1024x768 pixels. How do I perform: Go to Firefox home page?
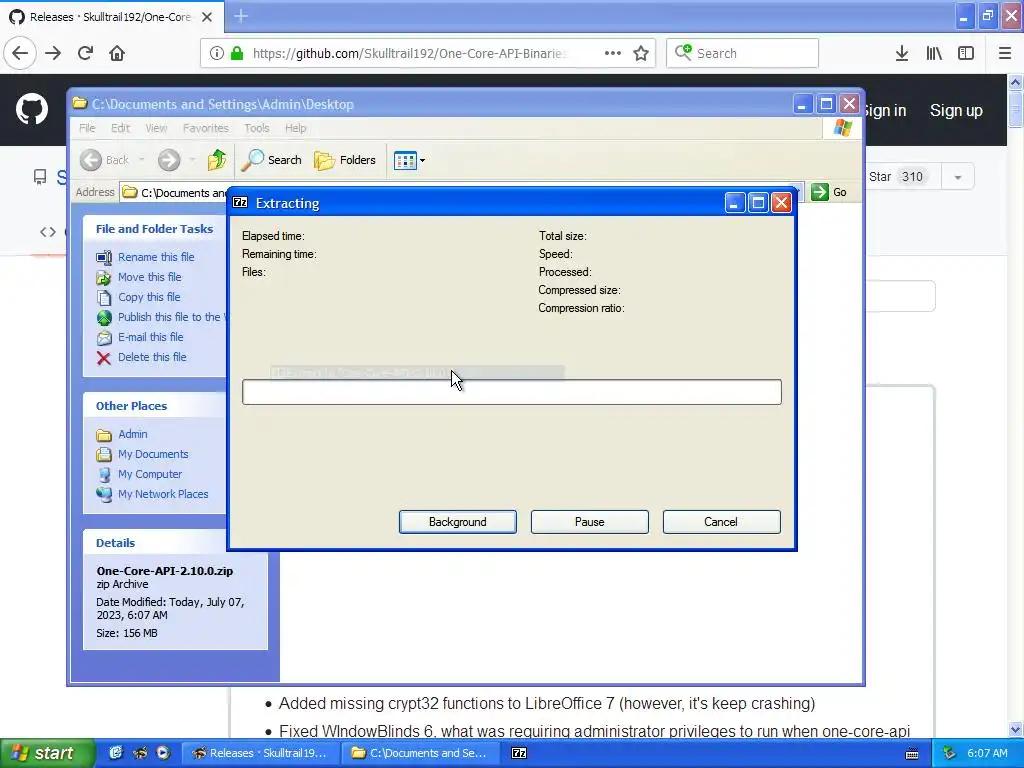tap(117, 53)
